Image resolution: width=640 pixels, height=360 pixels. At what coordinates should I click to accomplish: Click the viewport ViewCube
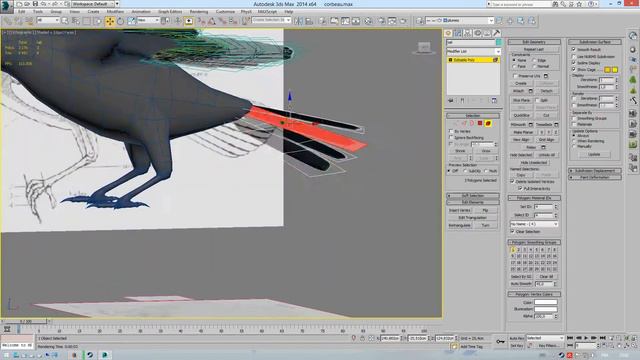coord(424,48)
